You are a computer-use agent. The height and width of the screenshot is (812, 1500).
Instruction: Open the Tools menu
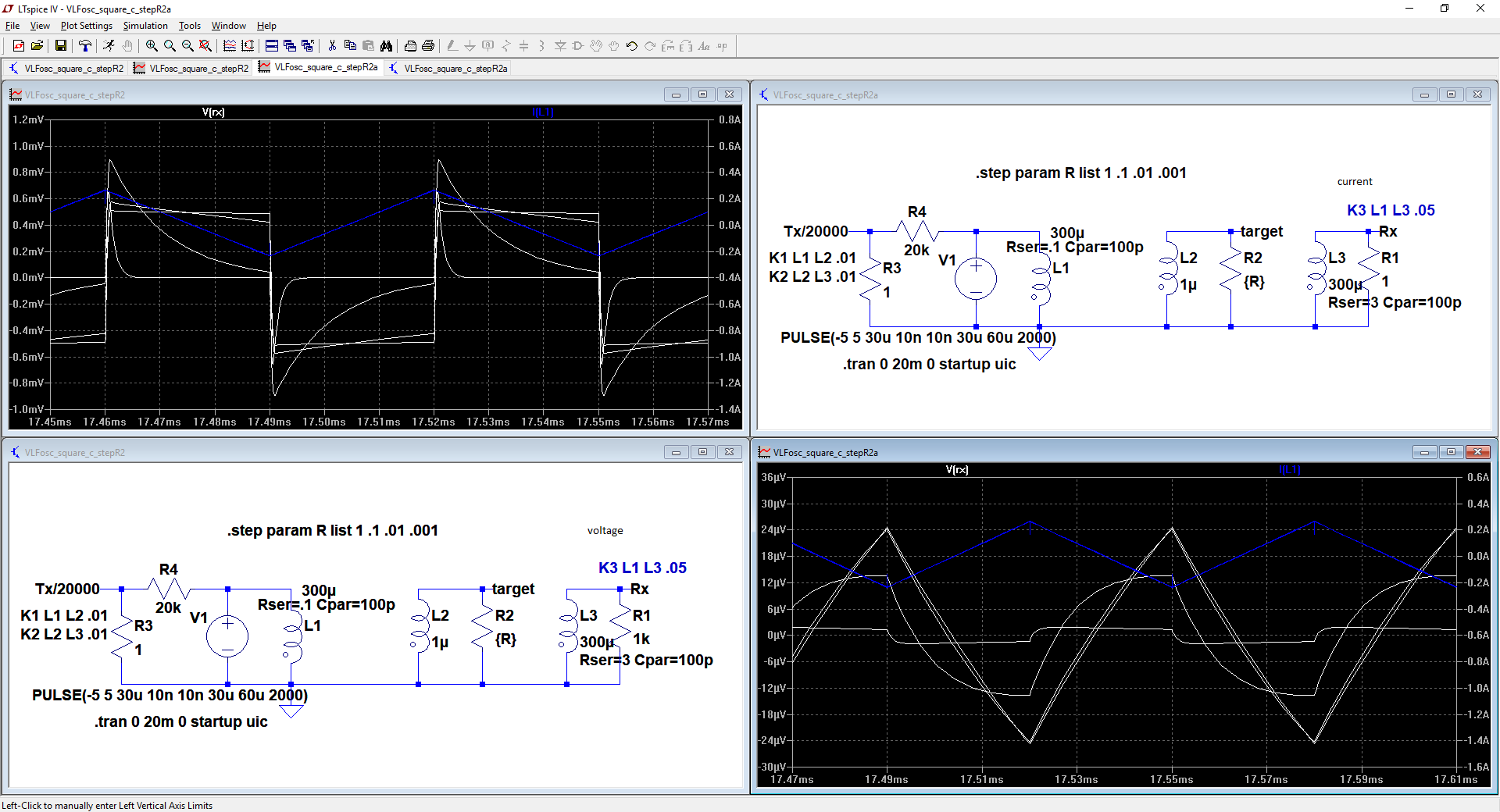pyautogui.click(x=189, y=26)
